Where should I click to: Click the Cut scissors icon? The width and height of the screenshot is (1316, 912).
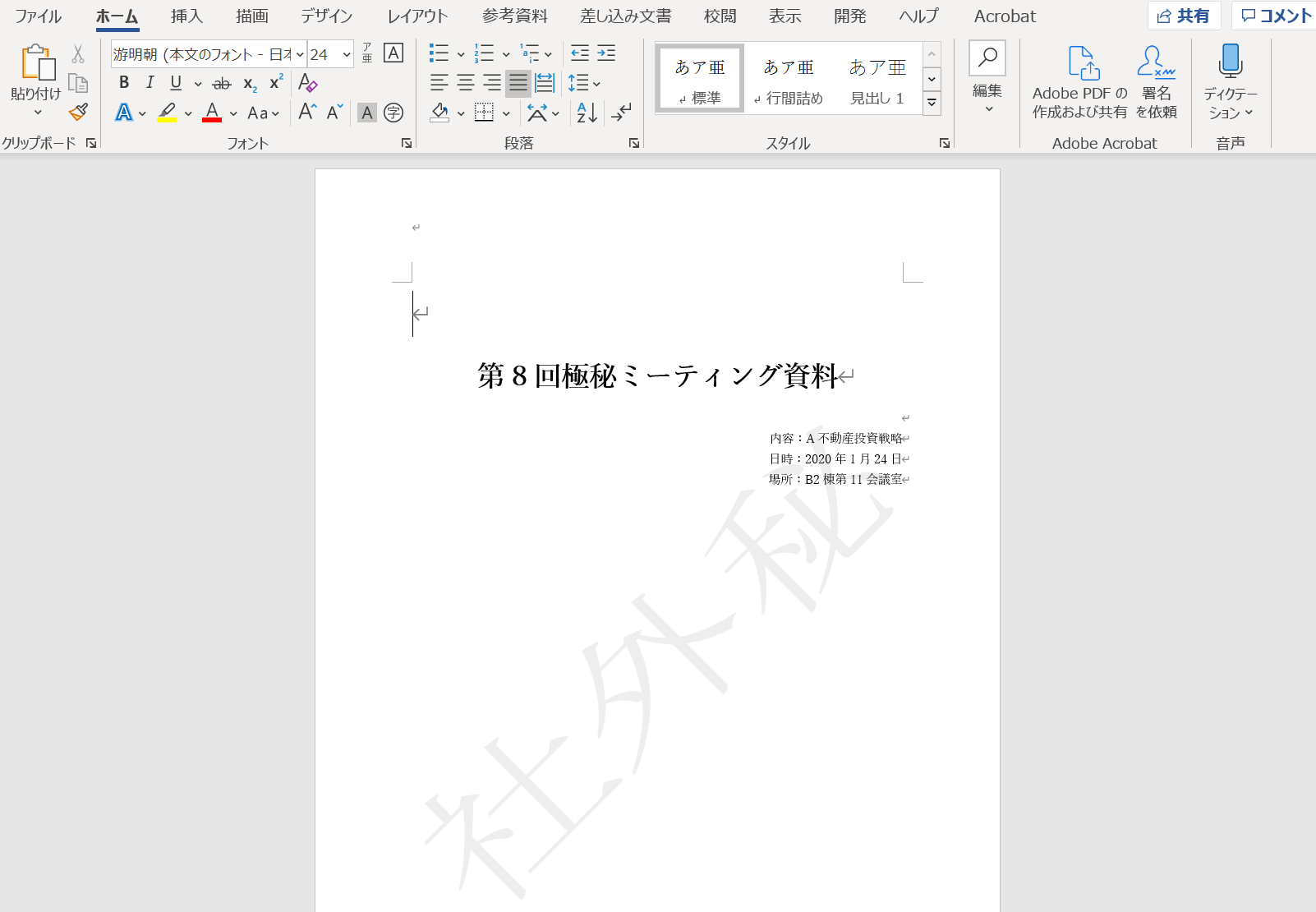[x=78, y=54]
